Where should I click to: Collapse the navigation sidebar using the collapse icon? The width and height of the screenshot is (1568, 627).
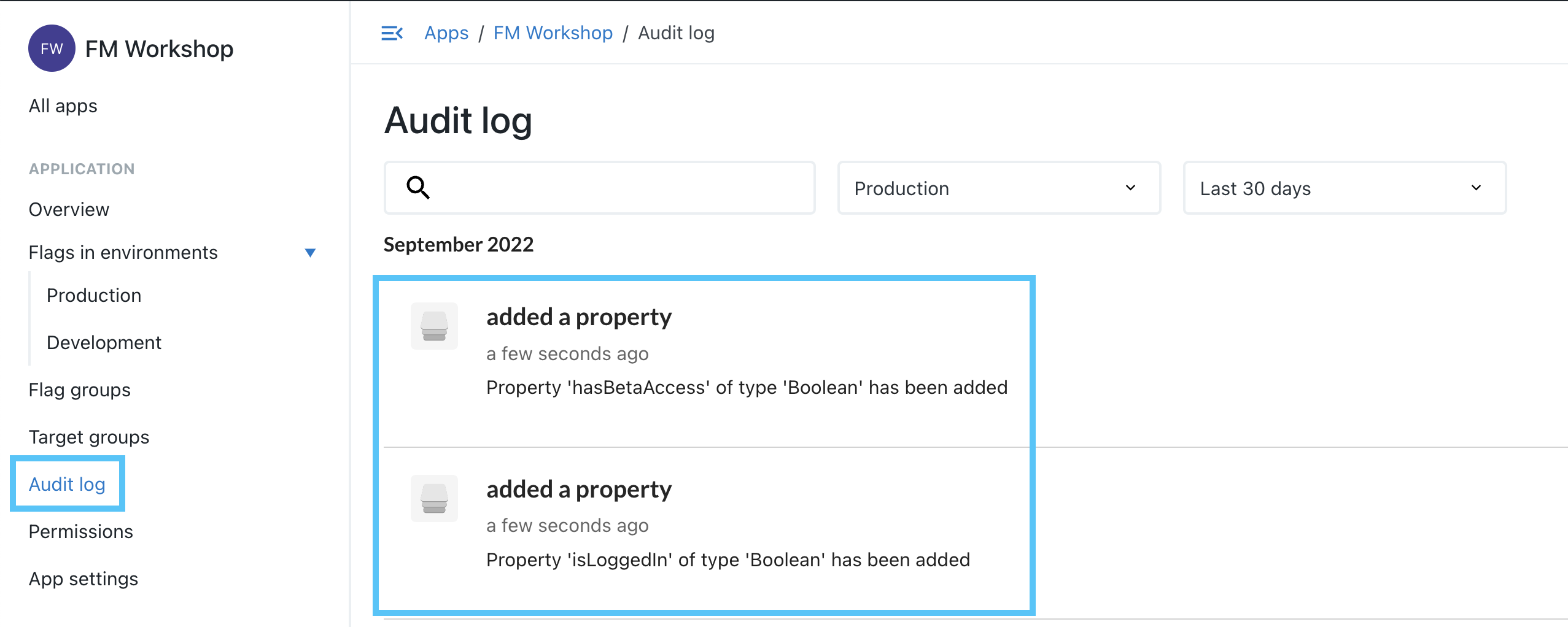pos(392,33)
